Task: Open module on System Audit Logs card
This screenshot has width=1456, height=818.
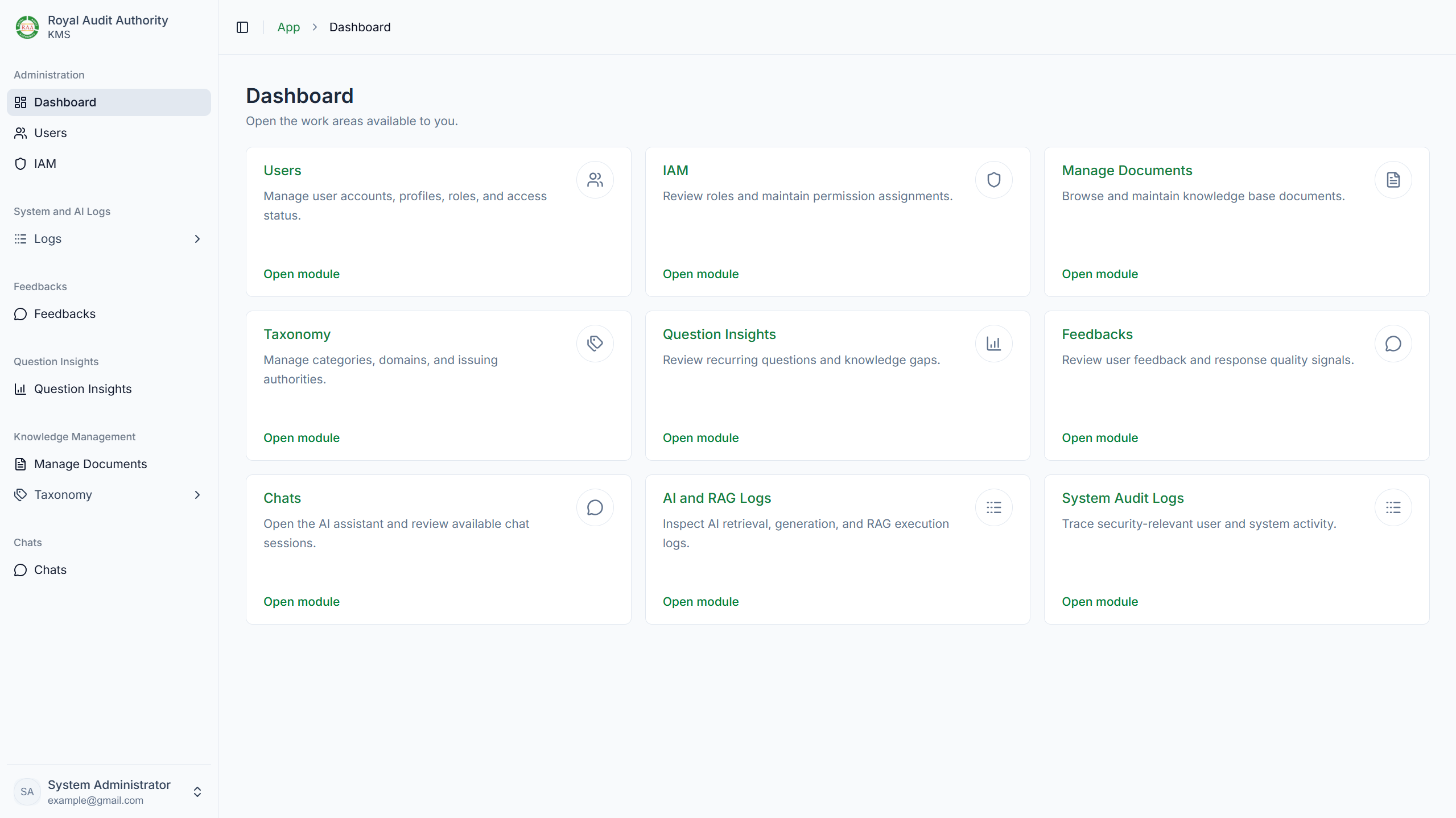Action: click(x=1100, y=602)
